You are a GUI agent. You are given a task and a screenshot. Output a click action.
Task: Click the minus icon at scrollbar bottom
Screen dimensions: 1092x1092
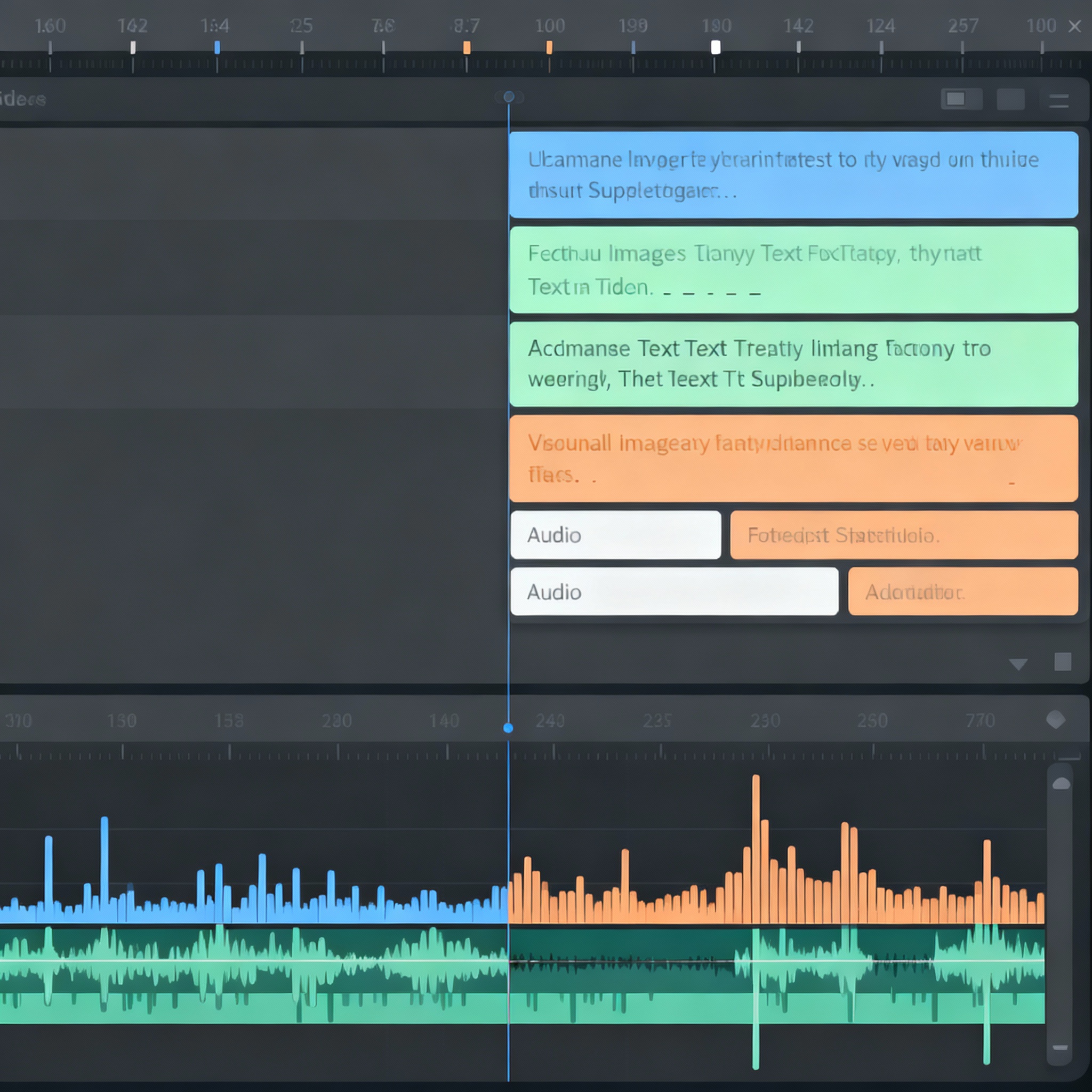1060,1047
